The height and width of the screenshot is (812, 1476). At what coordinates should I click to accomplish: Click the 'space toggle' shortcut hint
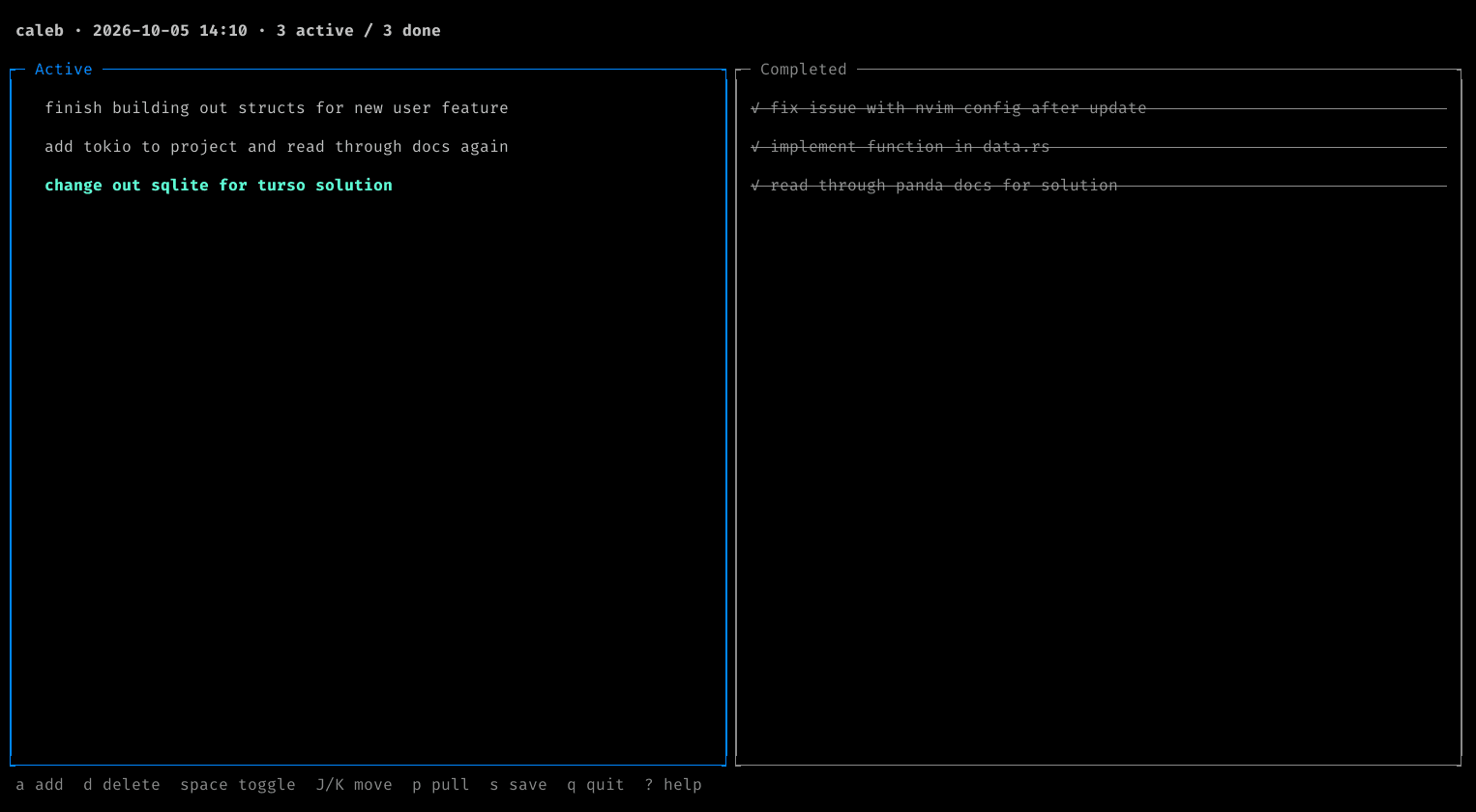[x=238, y=785]
